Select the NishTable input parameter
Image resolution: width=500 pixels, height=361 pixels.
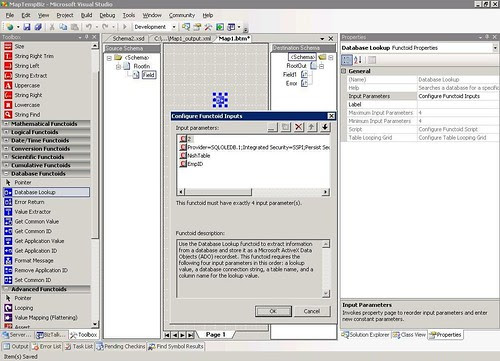195,156
